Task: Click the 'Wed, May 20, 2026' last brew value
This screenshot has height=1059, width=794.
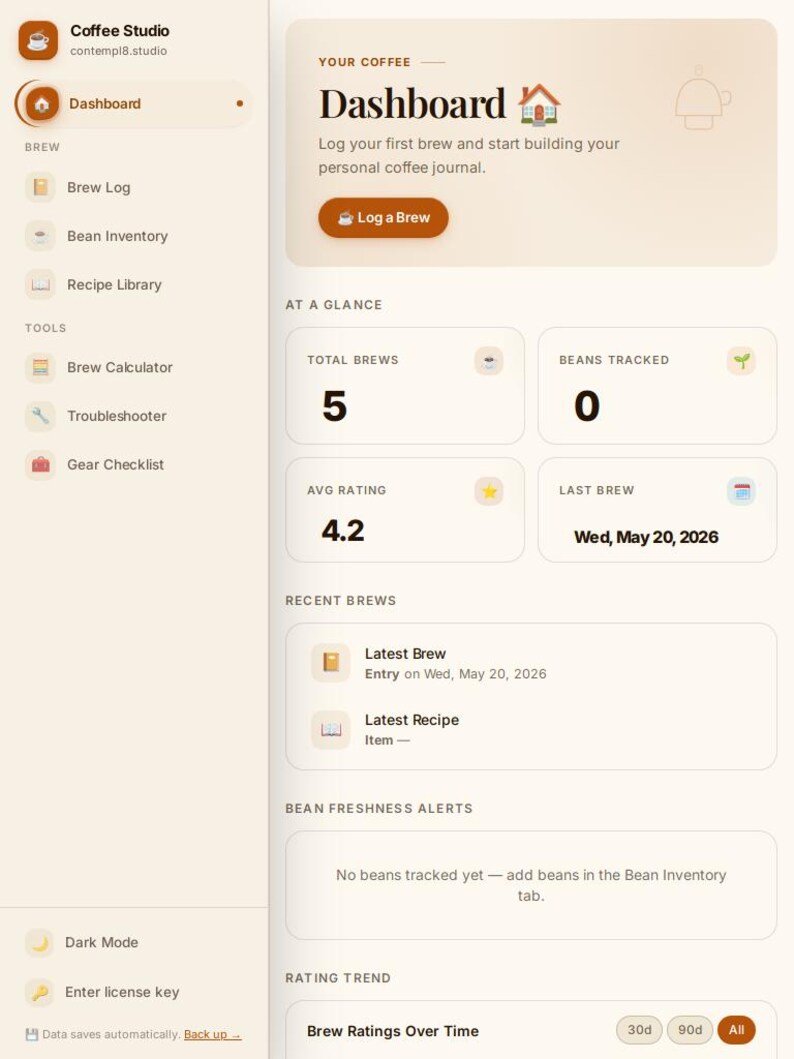Action: point(646,537)
